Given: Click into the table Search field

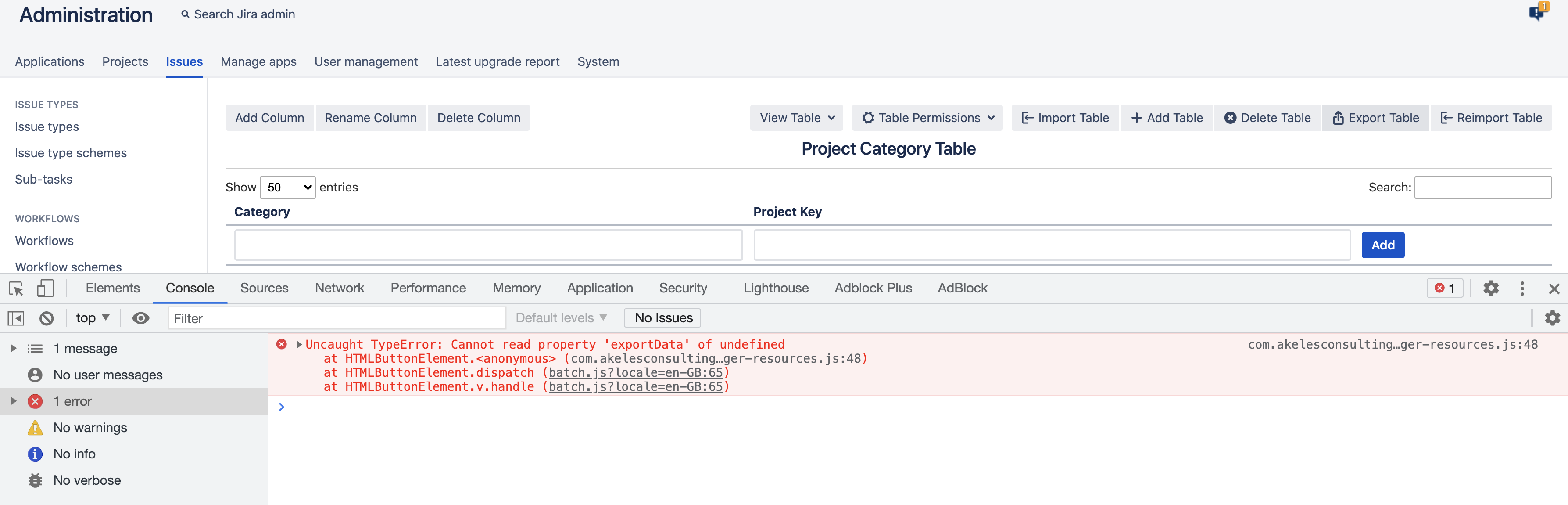Looking at the screenshot, I should tap(1482, 187).
